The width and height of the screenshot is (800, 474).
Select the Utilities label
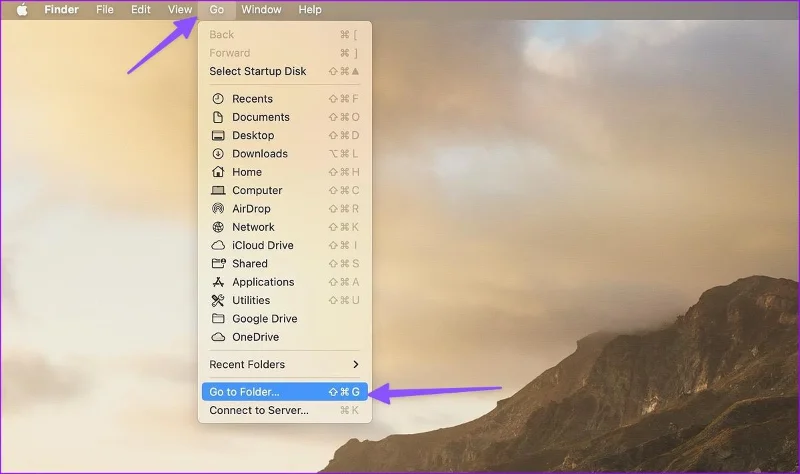pyautogui.click(x=251, y=300)
